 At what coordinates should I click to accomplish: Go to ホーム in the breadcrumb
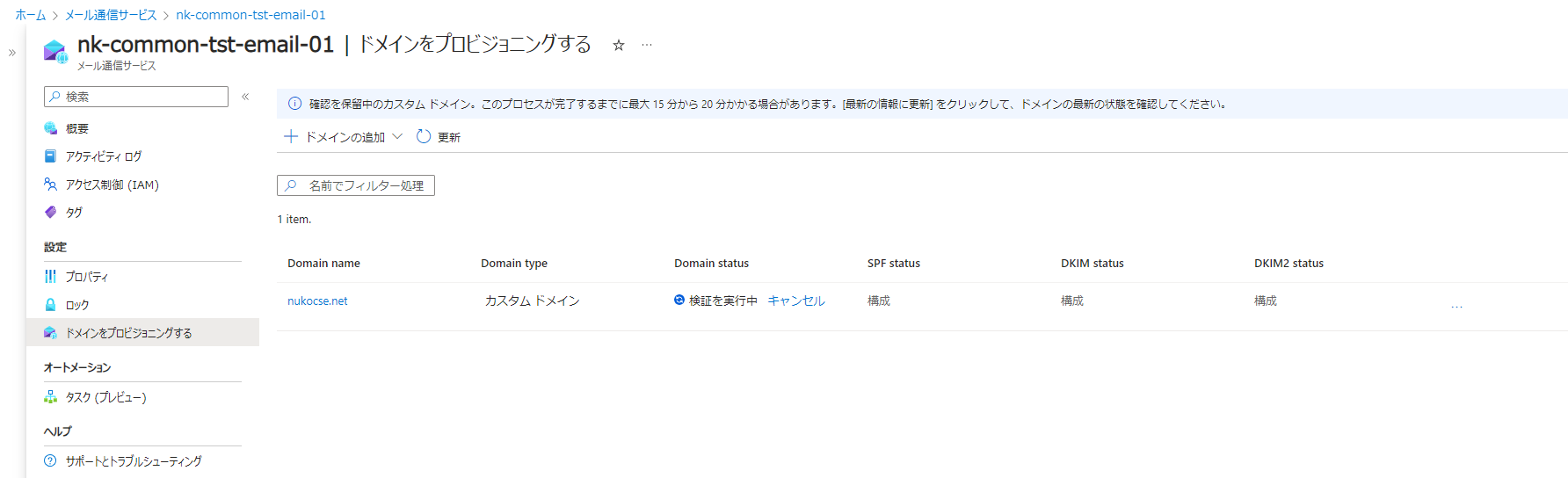(x=31, y=15)
